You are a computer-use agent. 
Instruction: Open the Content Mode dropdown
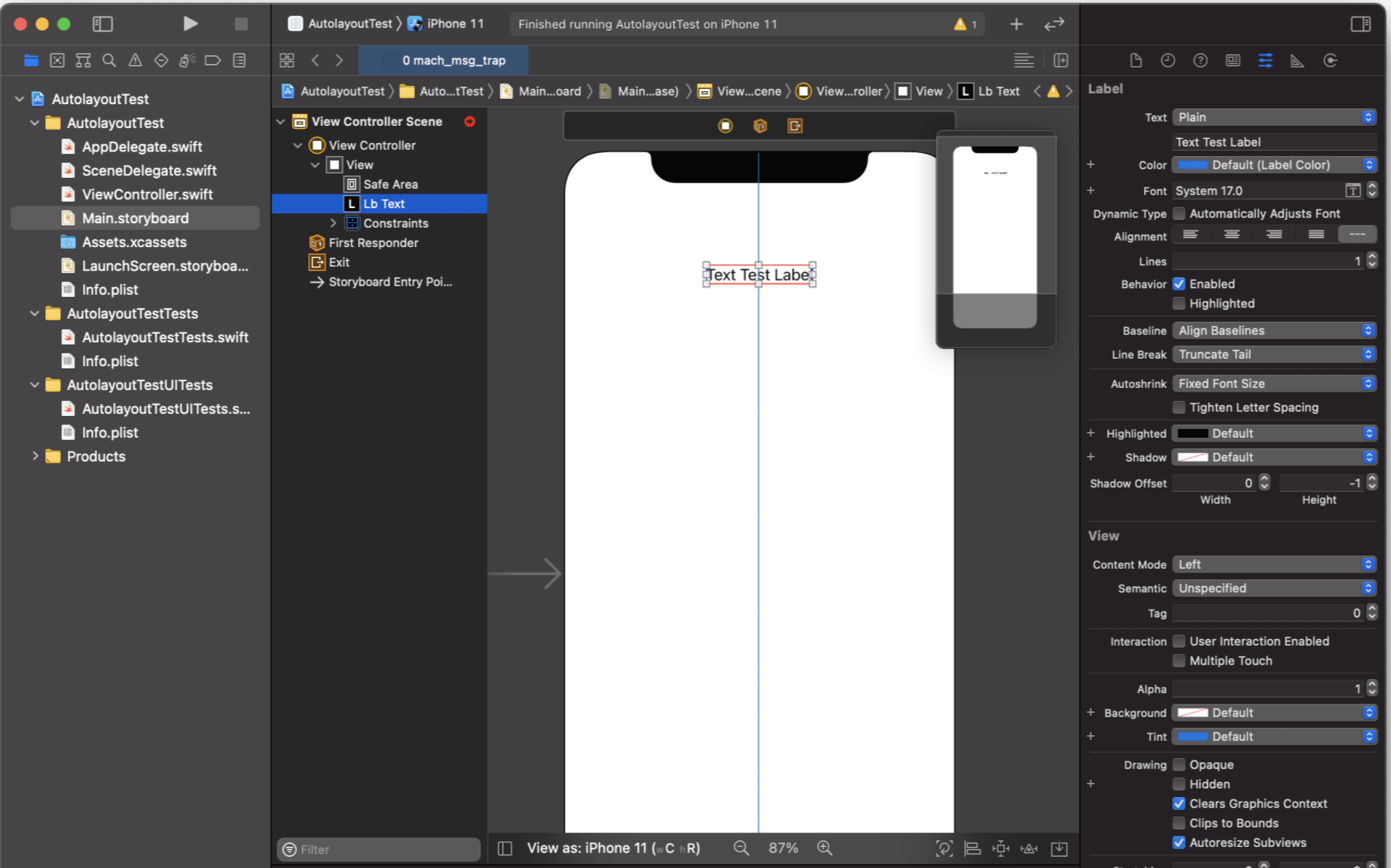pos(1275,564)
